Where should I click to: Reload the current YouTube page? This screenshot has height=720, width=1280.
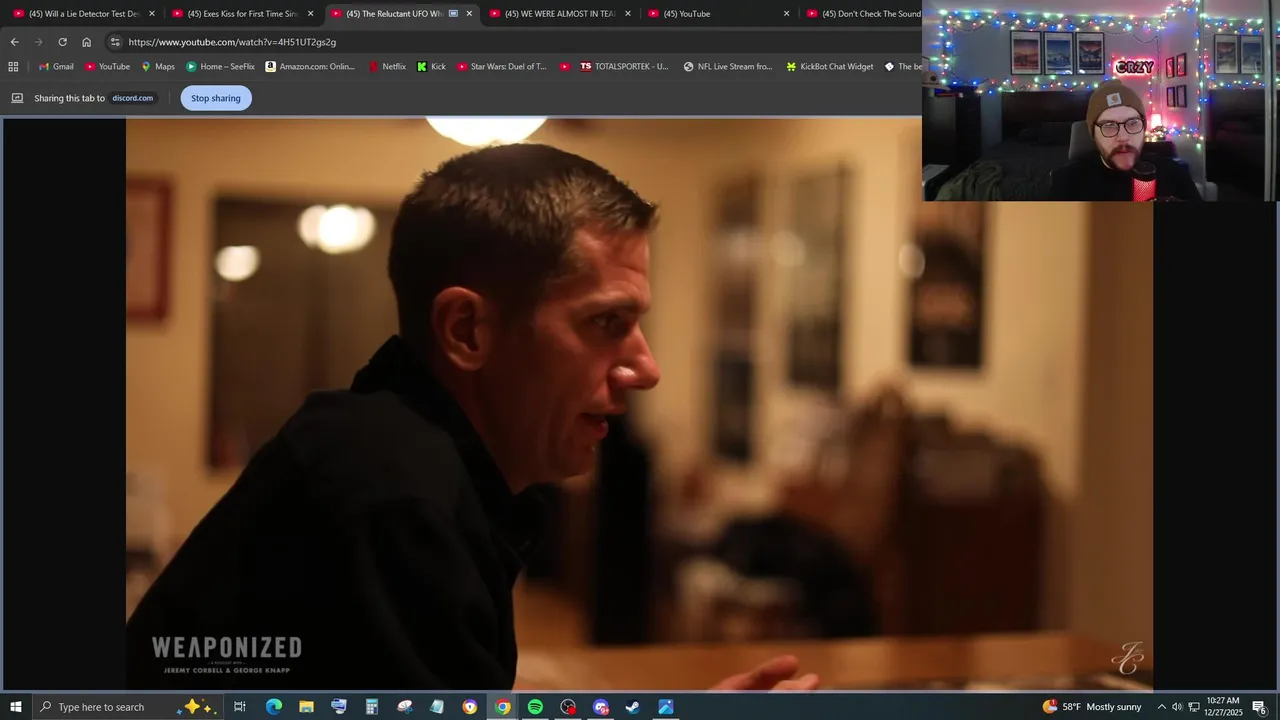pos(62,42)
